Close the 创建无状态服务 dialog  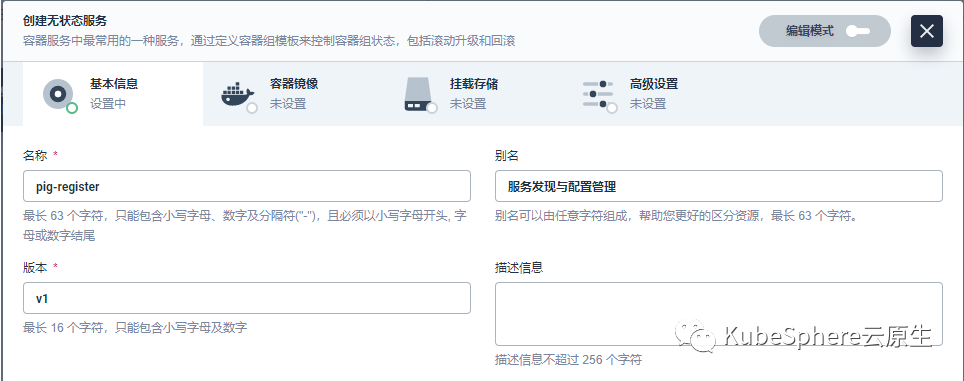tap(926, 31)
